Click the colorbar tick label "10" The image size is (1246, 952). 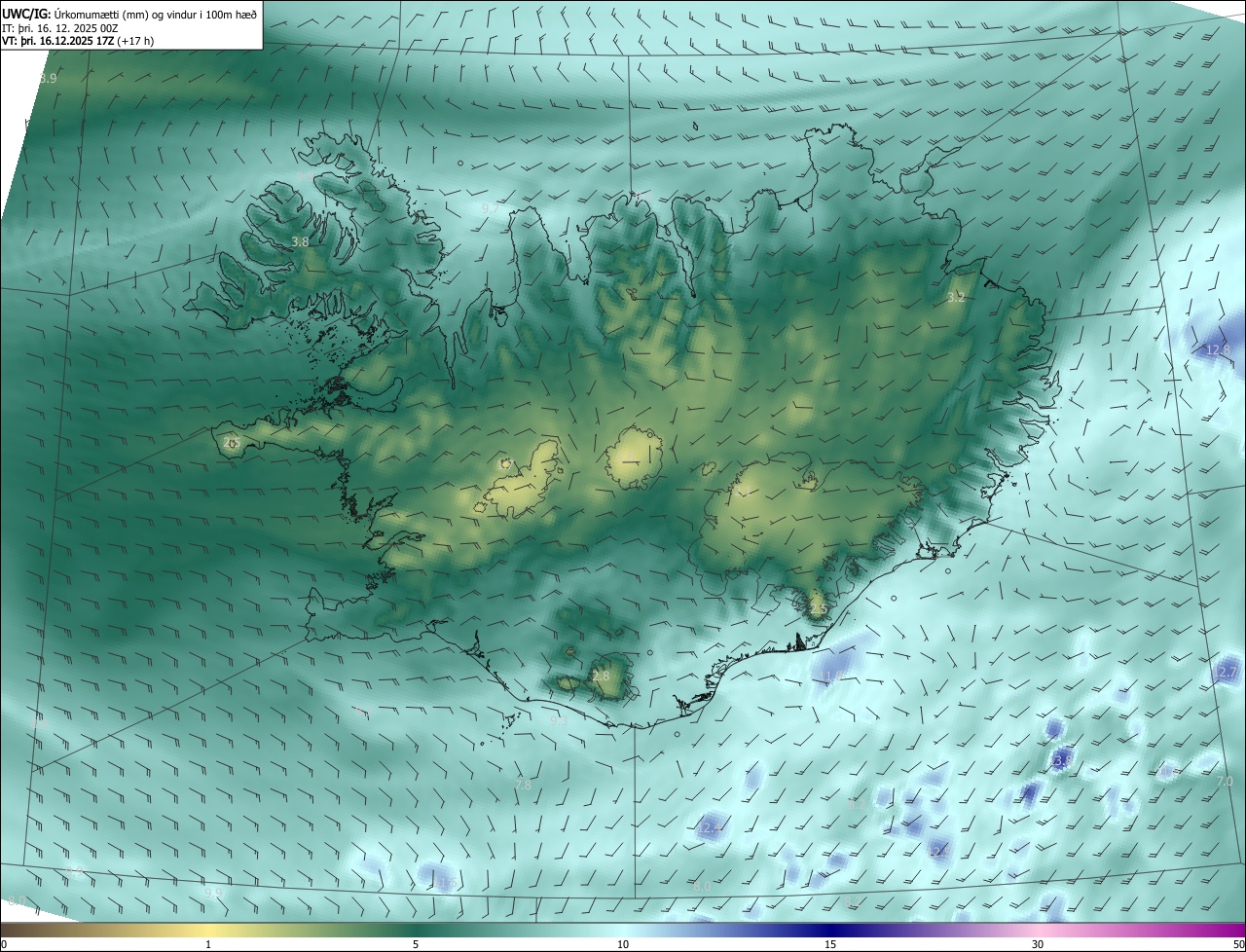coord(623,944)
